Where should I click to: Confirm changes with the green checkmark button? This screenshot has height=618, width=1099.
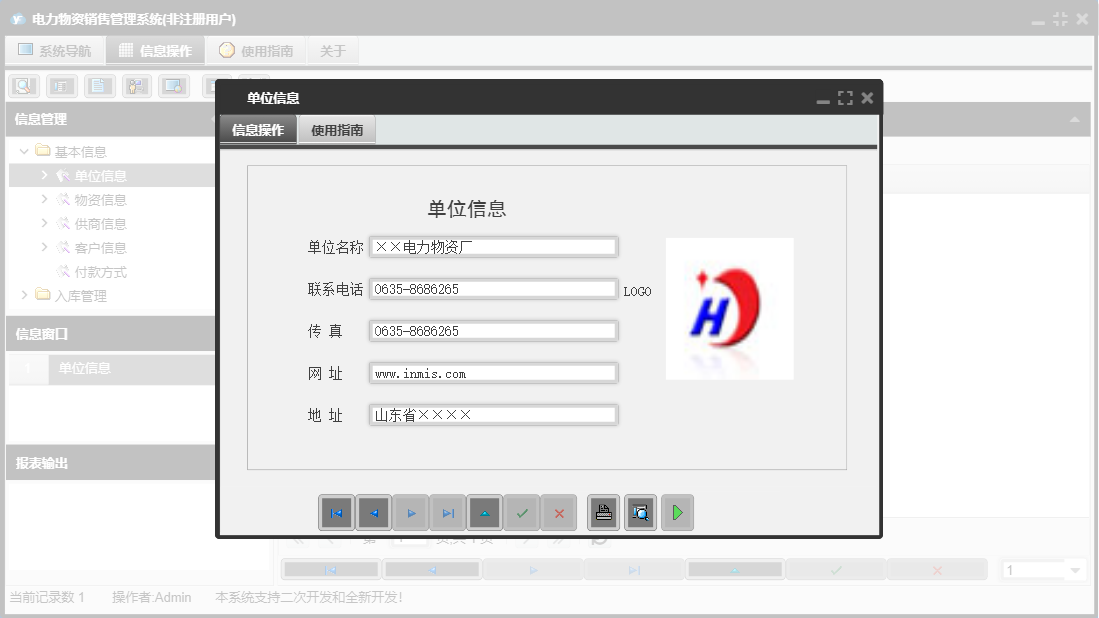tap(522, 512)
